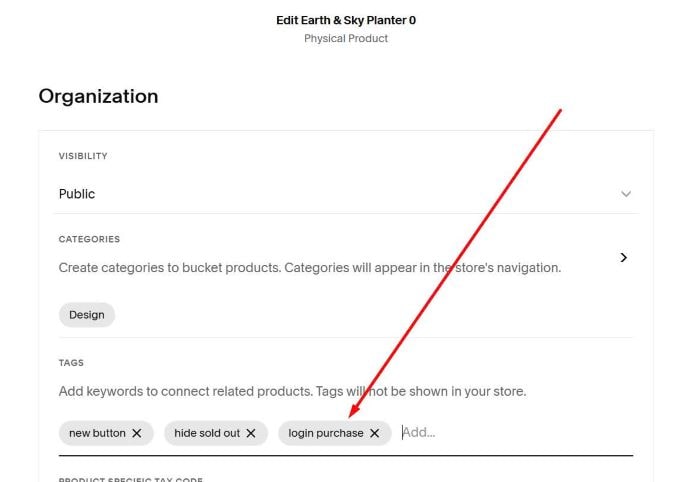Expand the Visibility dropdown chevron
Image resolution: width=700 pixels, height=482 pixels.
(626, 194)
